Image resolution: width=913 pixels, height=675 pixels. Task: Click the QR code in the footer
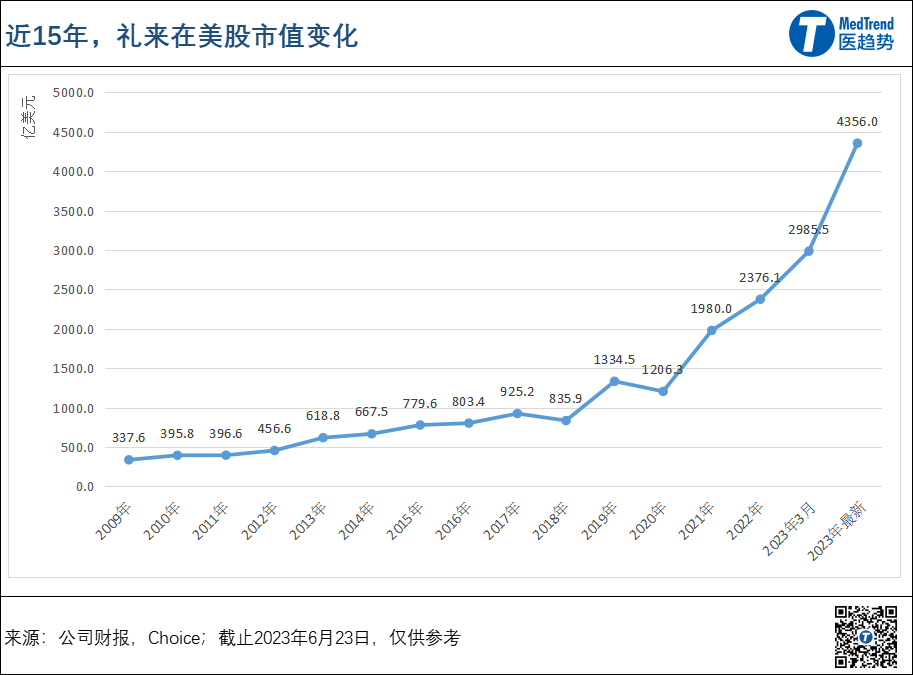866,637
